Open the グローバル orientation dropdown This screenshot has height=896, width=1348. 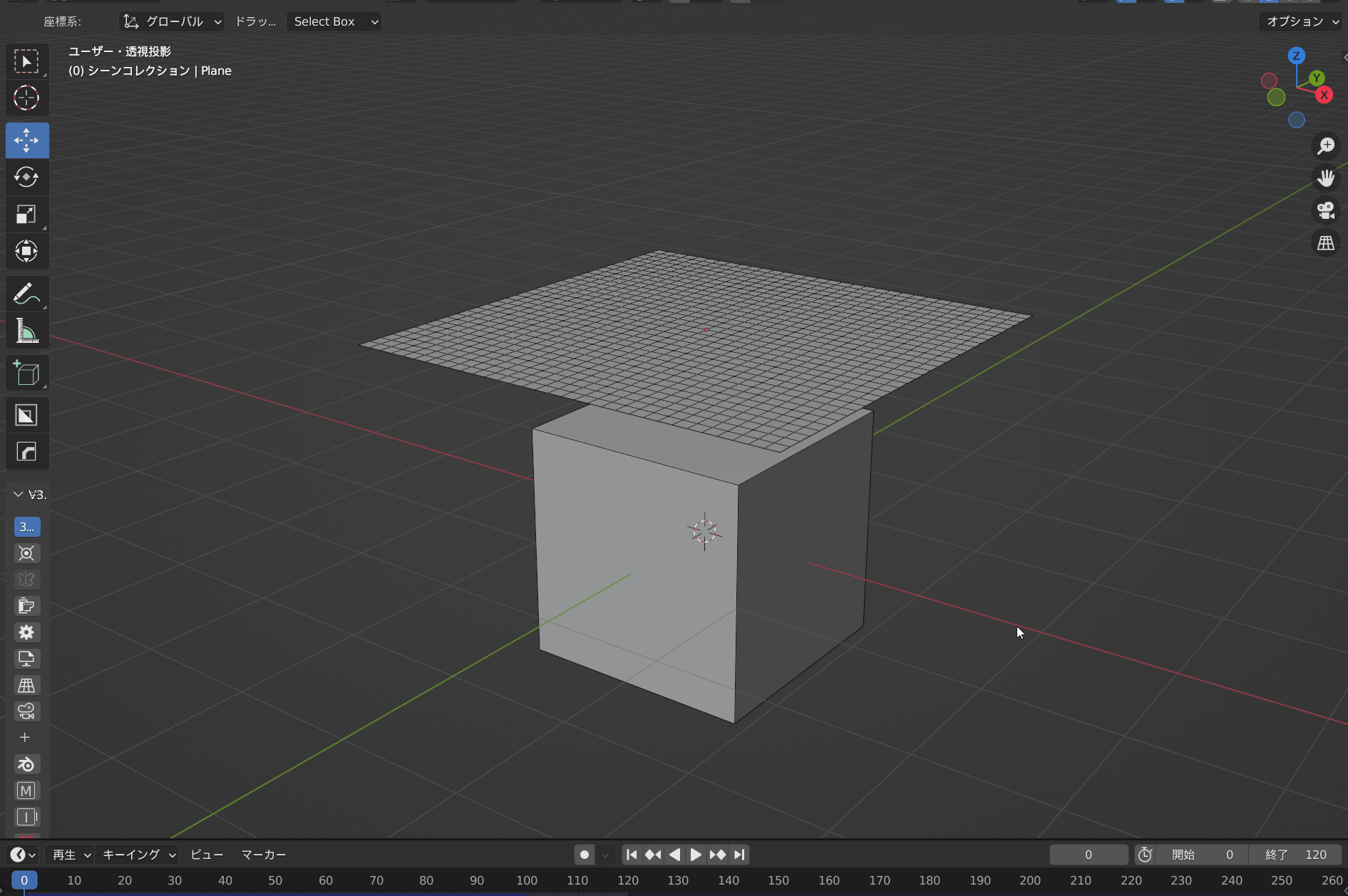171,21
